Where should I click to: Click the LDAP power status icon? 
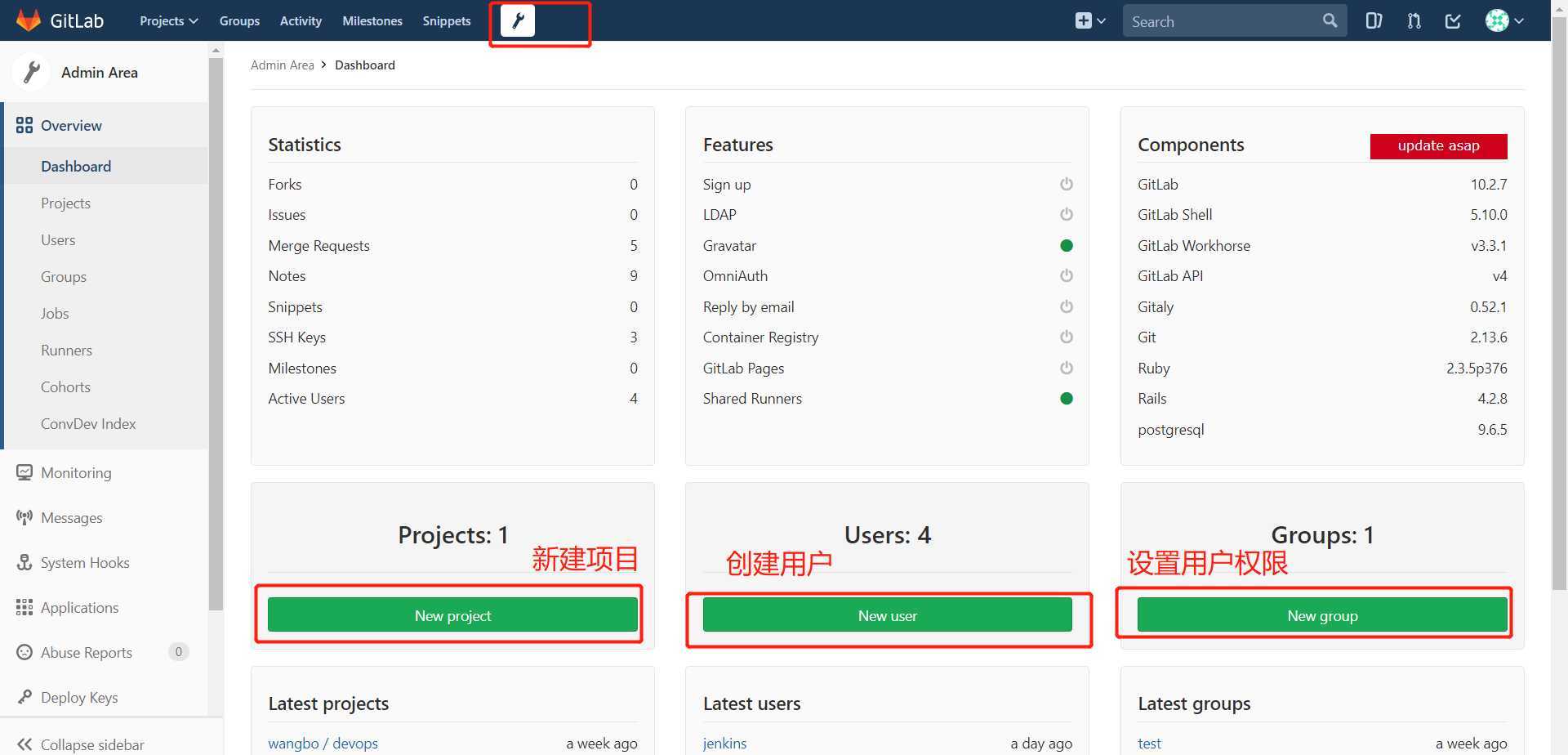pos(1066,214)
